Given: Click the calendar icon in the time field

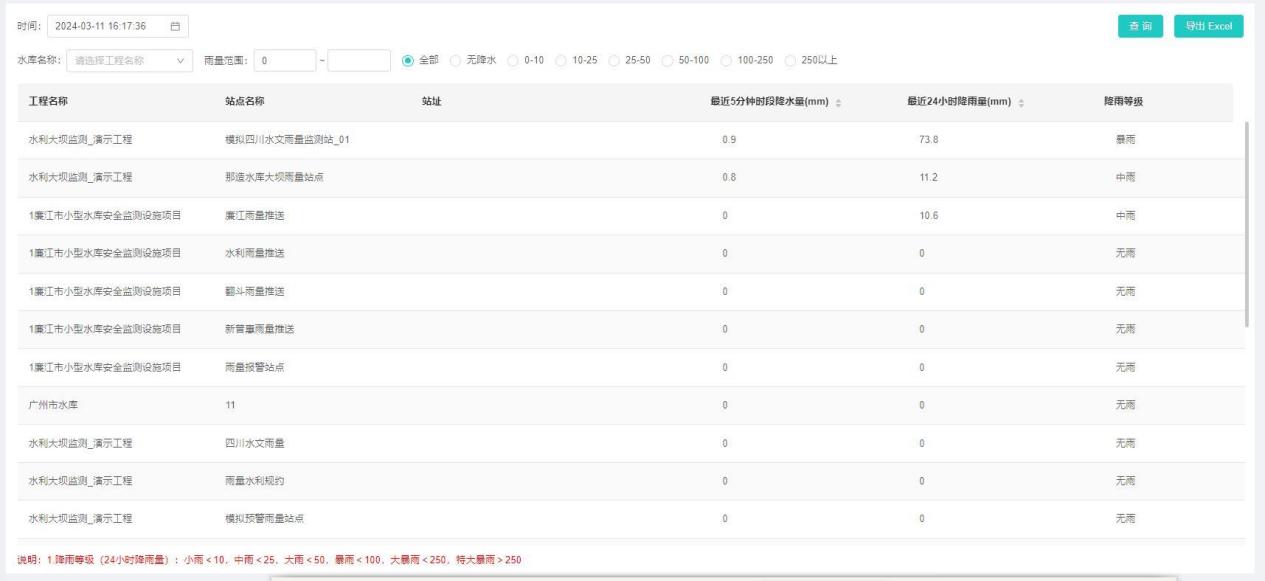Looking at the screenshot, I should click(175, 25).
